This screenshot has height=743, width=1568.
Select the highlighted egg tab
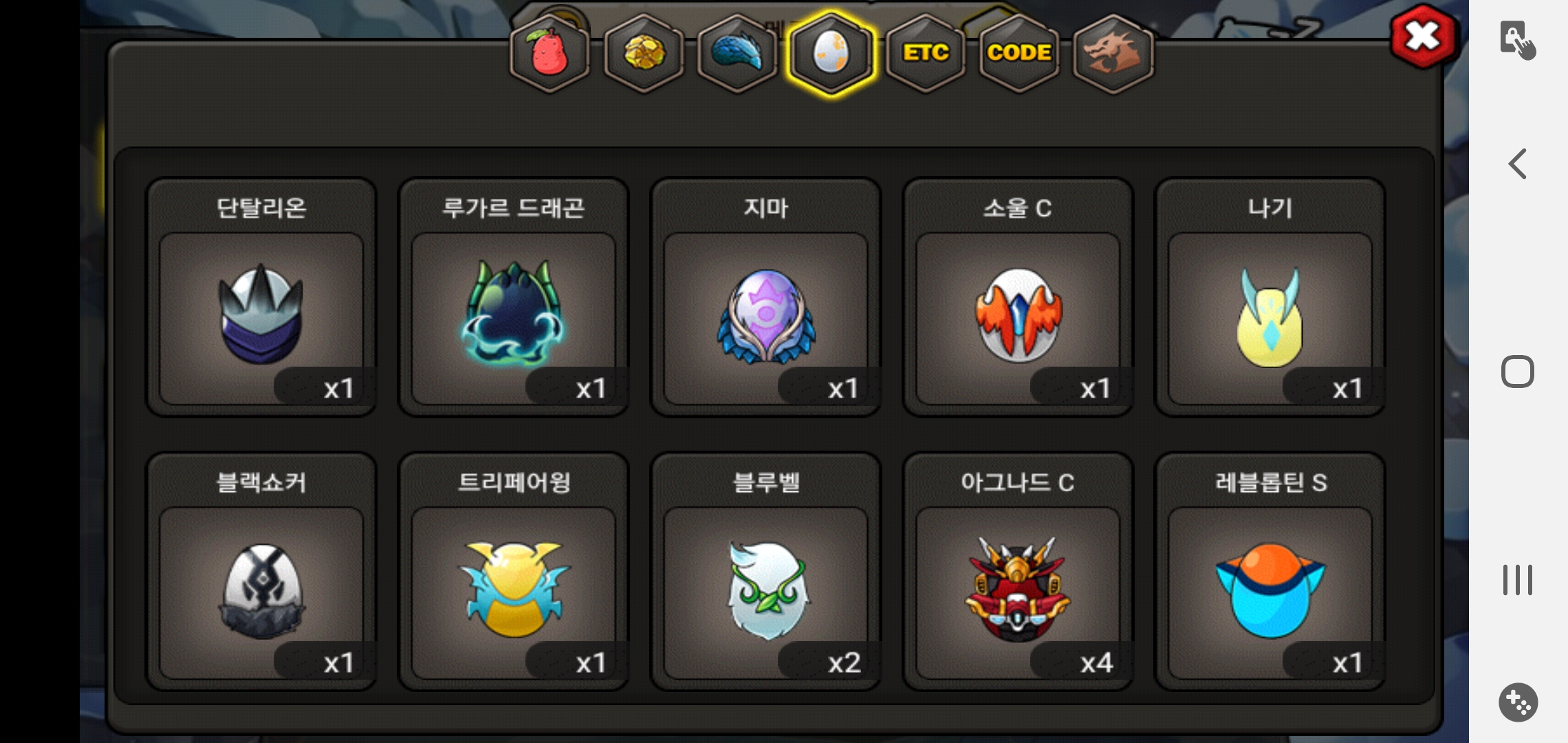[831, 54]
